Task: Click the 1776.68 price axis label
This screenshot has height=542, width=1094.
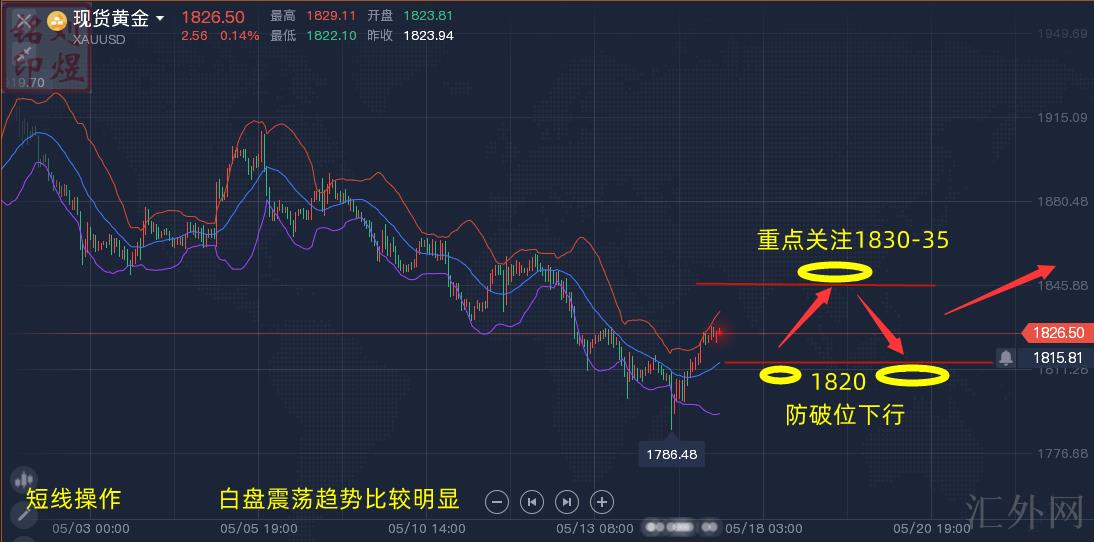Action: pyautogui.click(x=1062, y=454)
